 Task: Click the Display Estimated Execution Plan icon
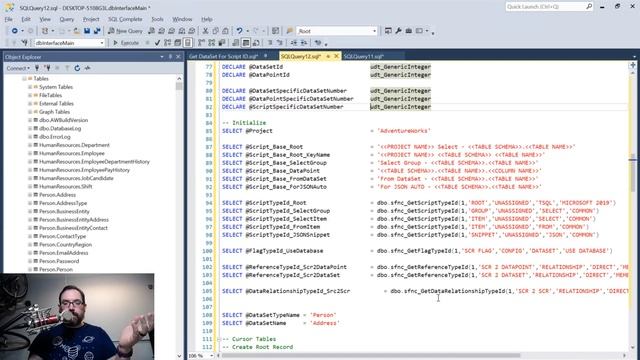pos(167,43)
